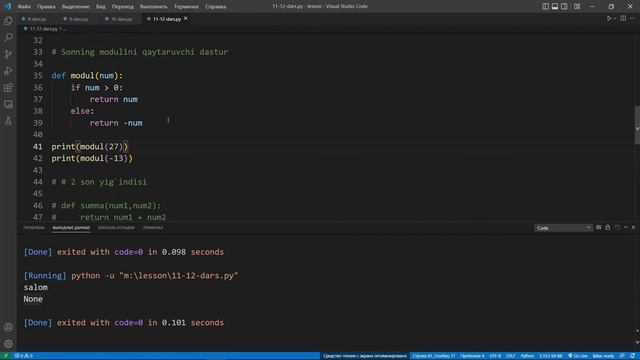Switch to the 10-dars.py tab

(121, 19)
